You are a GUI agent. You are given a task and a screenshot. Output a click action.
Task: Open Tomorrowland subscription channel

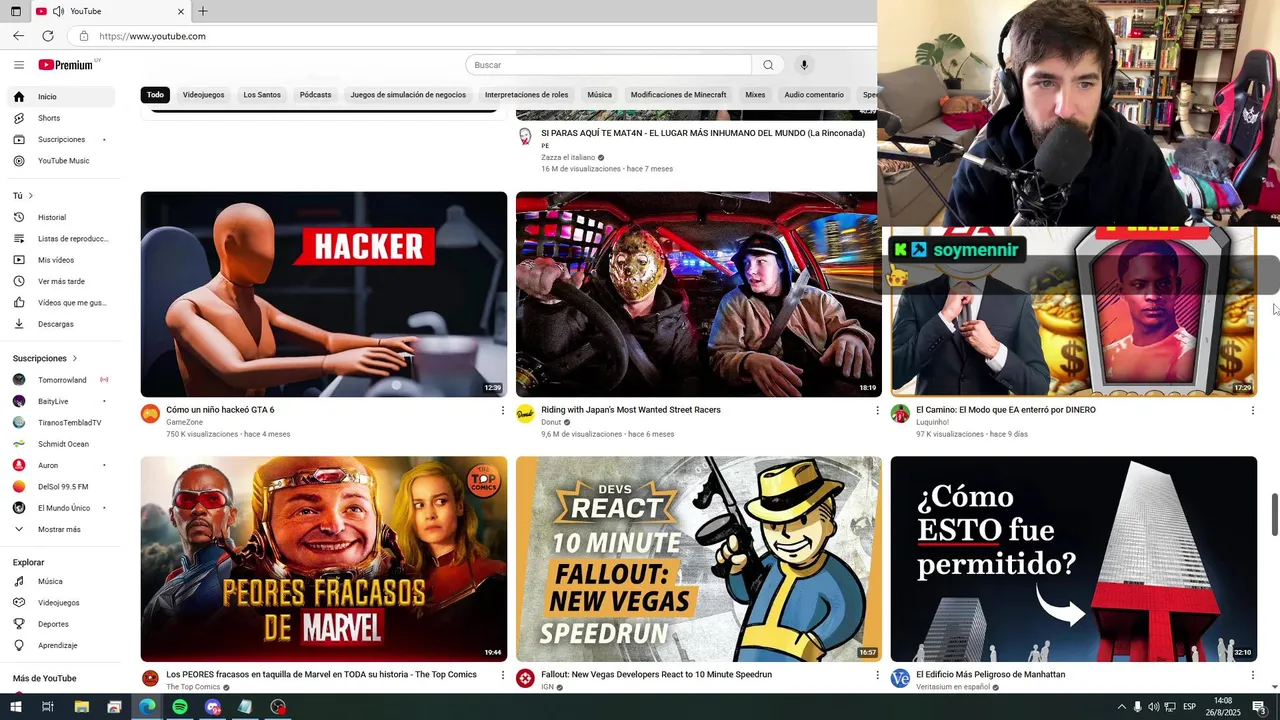coord(62,380)
